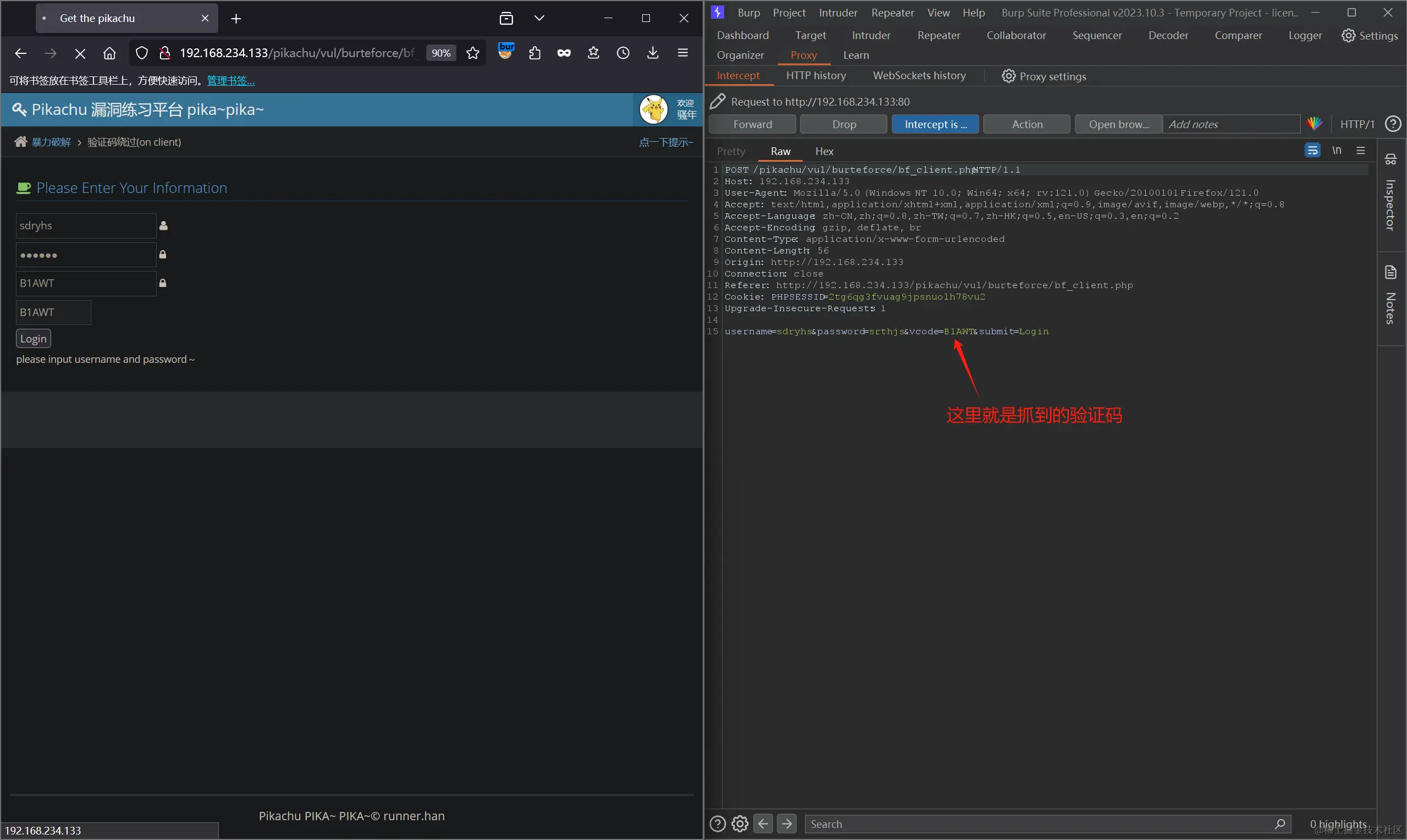
Task: Click the captcha input with lock icon
Action: coord(86,283)
